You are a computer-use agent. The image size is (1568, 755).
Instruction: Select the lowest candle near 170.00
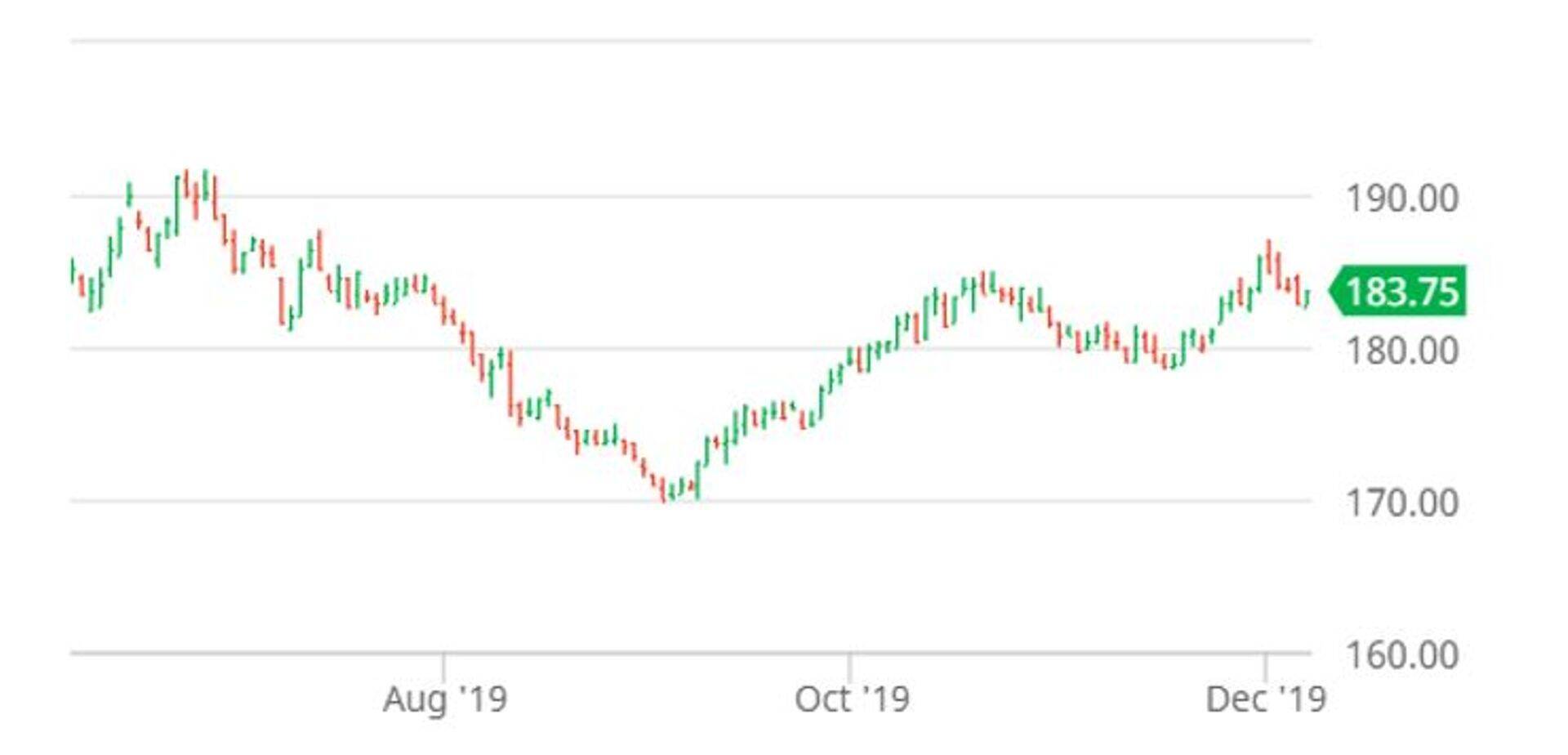(x=663, y=489)
